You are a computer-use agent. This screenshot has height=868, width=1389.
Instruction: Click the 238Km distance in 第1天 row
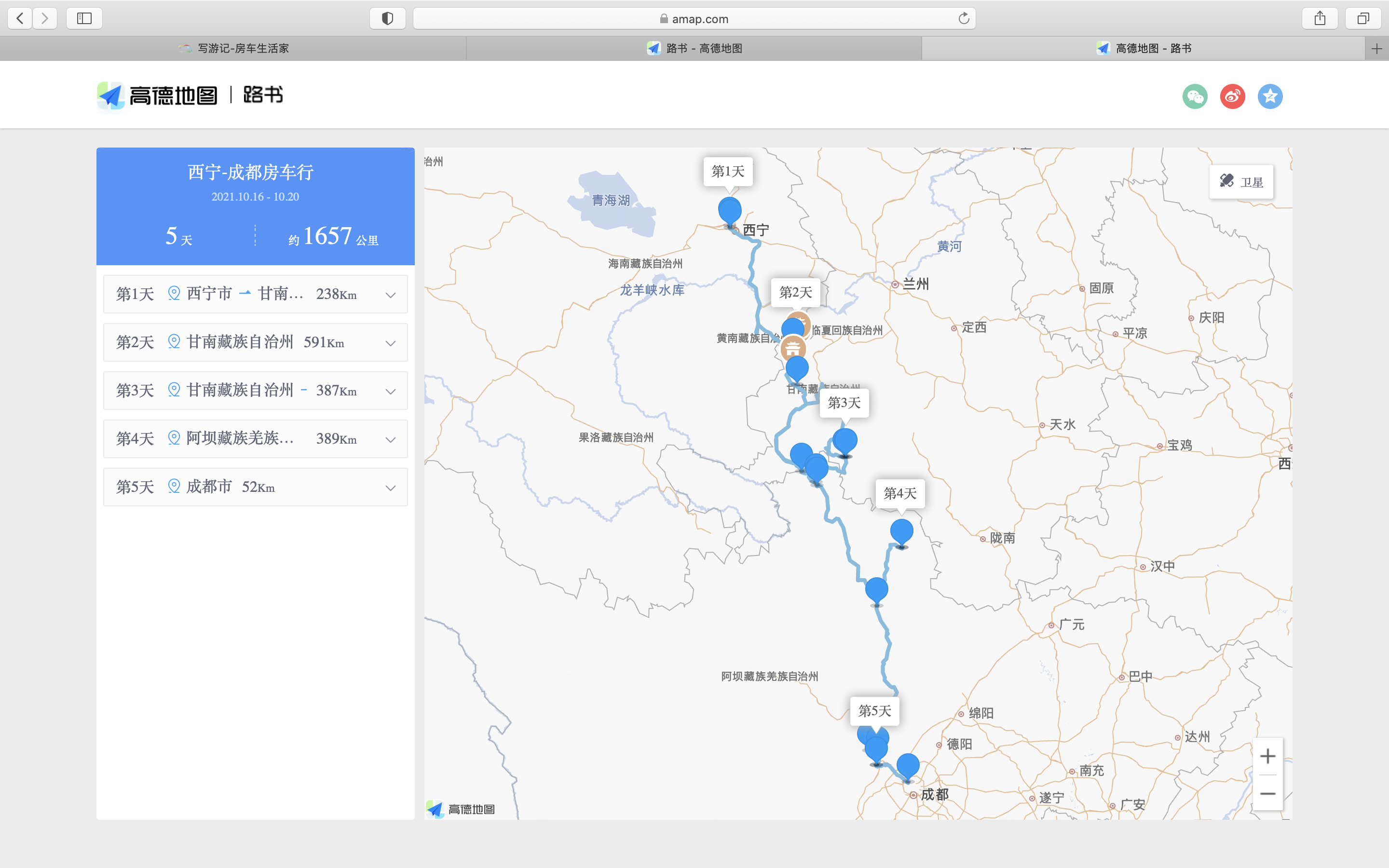tap(336, 294)
